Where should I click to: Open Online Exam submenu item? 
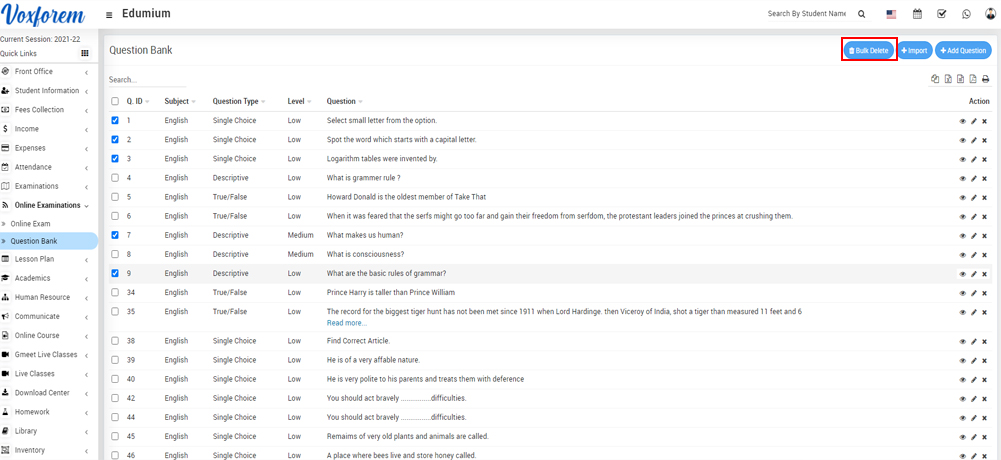(x=30, y=224)
